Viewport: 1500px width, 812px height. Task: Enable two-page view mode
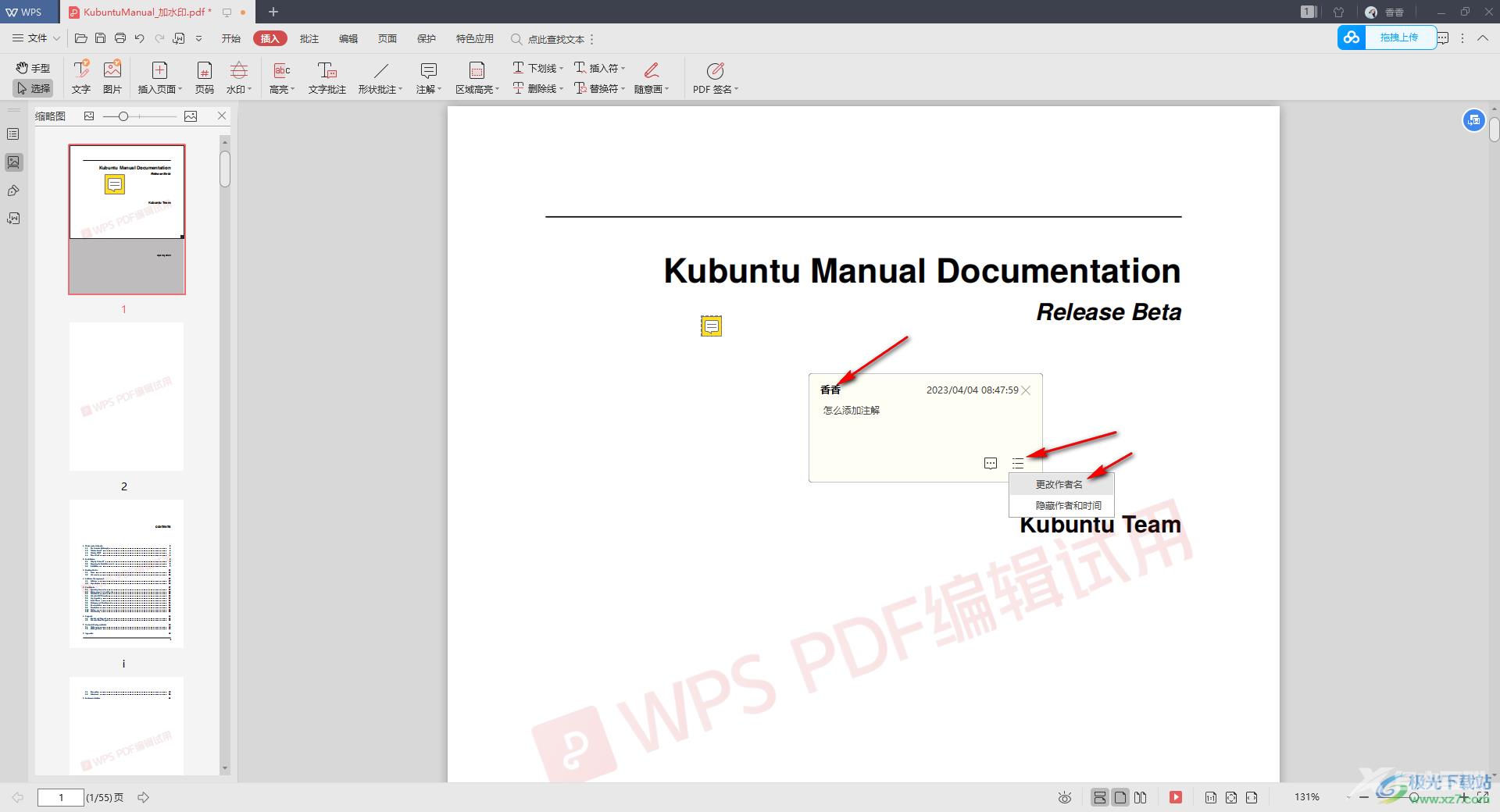point(1141,797)
